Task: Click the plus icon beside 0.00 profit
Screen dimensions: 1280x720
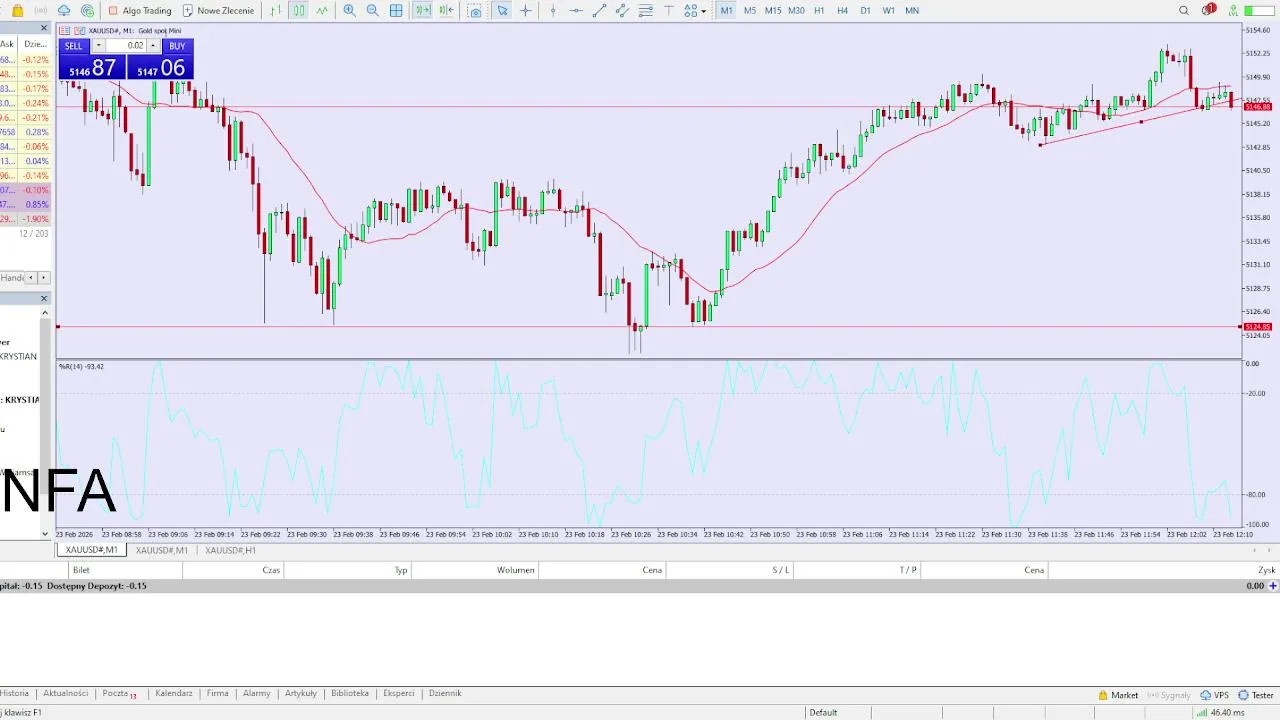Action: pyautogui.click(x=1273, y=586)
